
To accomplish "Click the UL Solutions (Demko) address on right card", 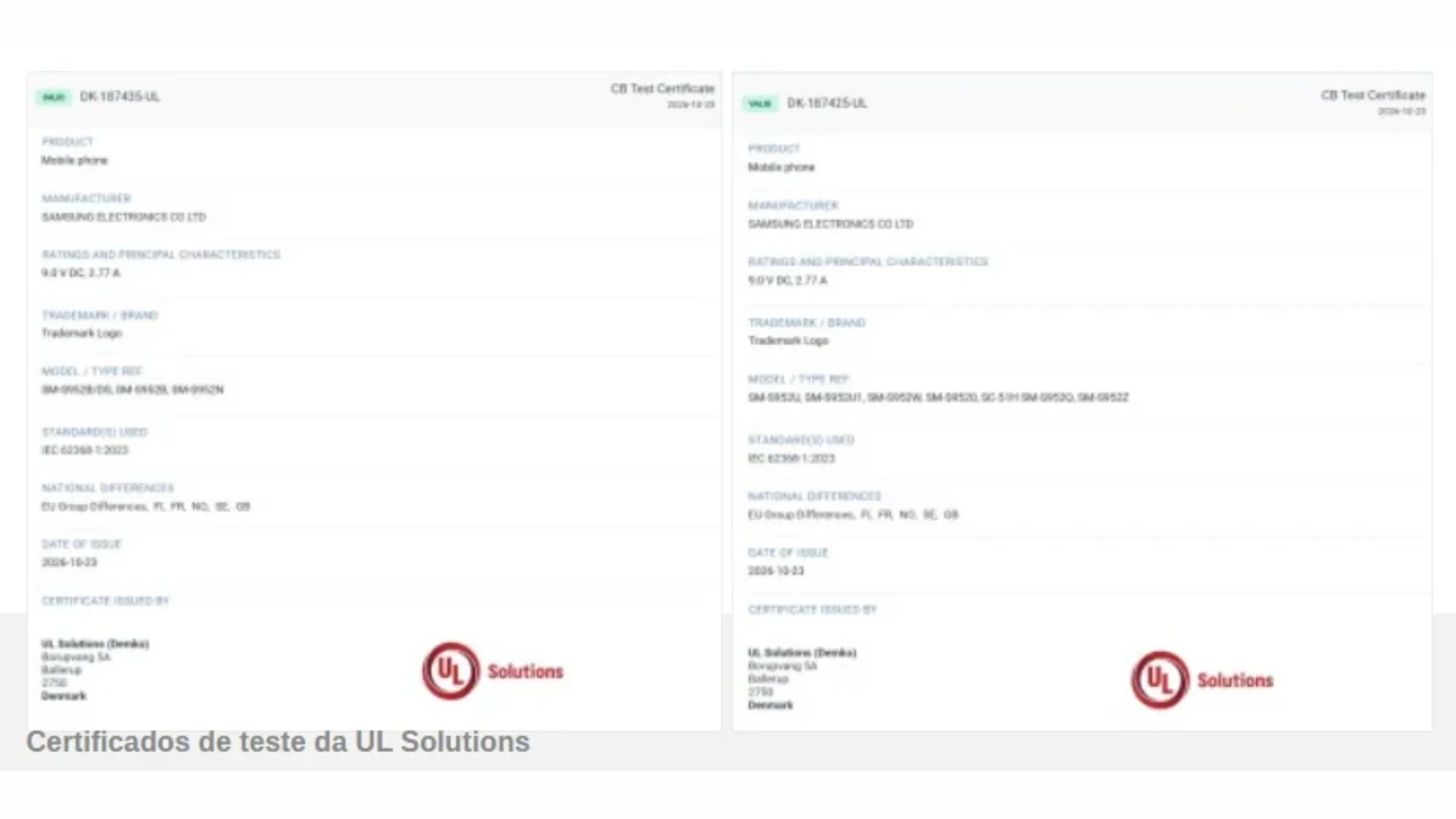I will [802, 679].
